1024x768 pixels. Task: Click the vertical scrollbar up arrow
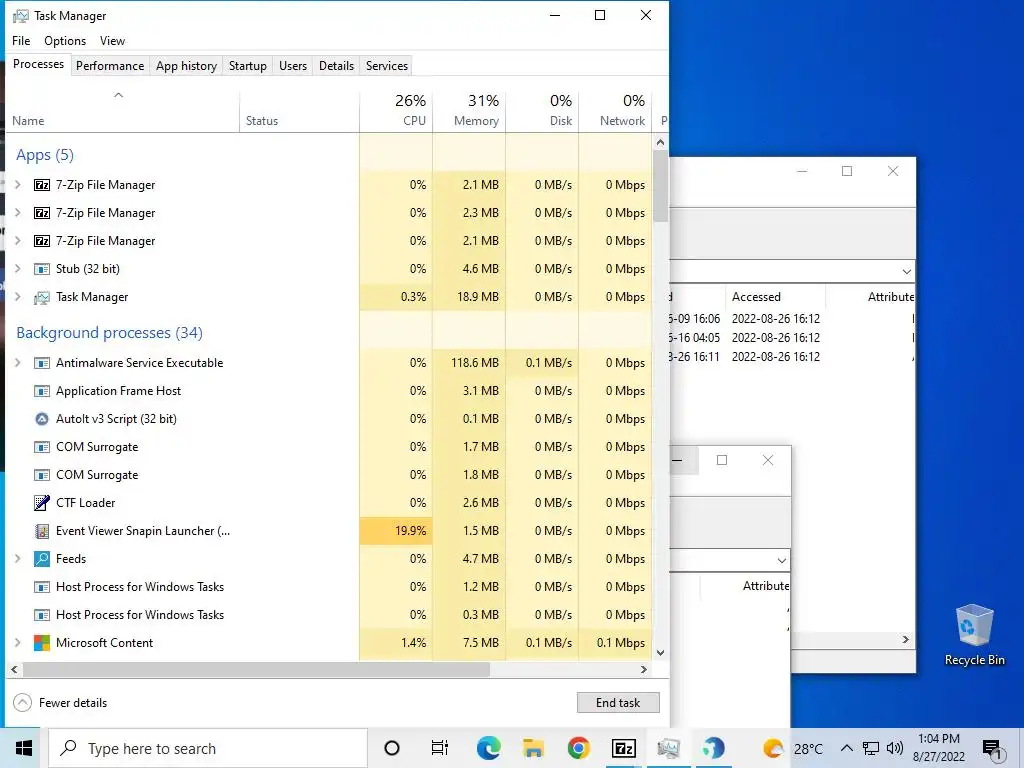click(660, 142)
